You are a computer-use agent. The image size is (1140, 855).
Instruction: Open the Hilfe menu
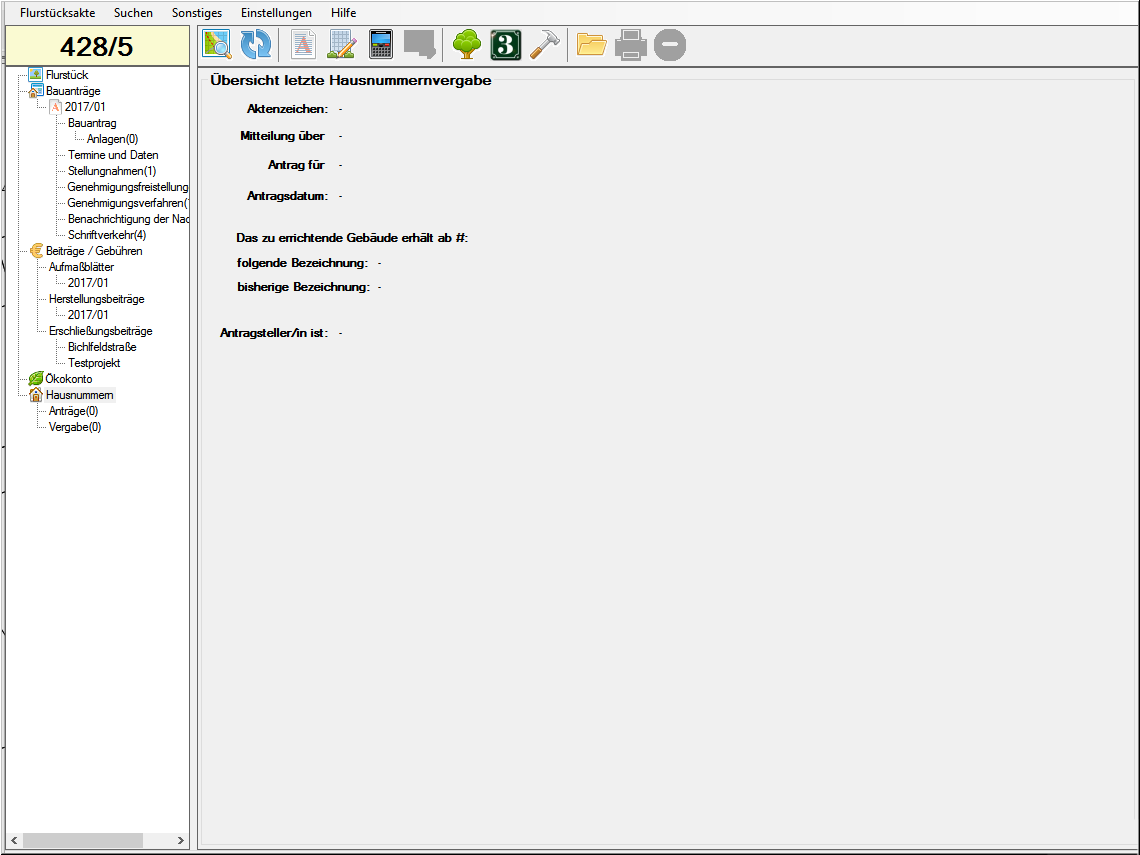(x=343, y=12)
